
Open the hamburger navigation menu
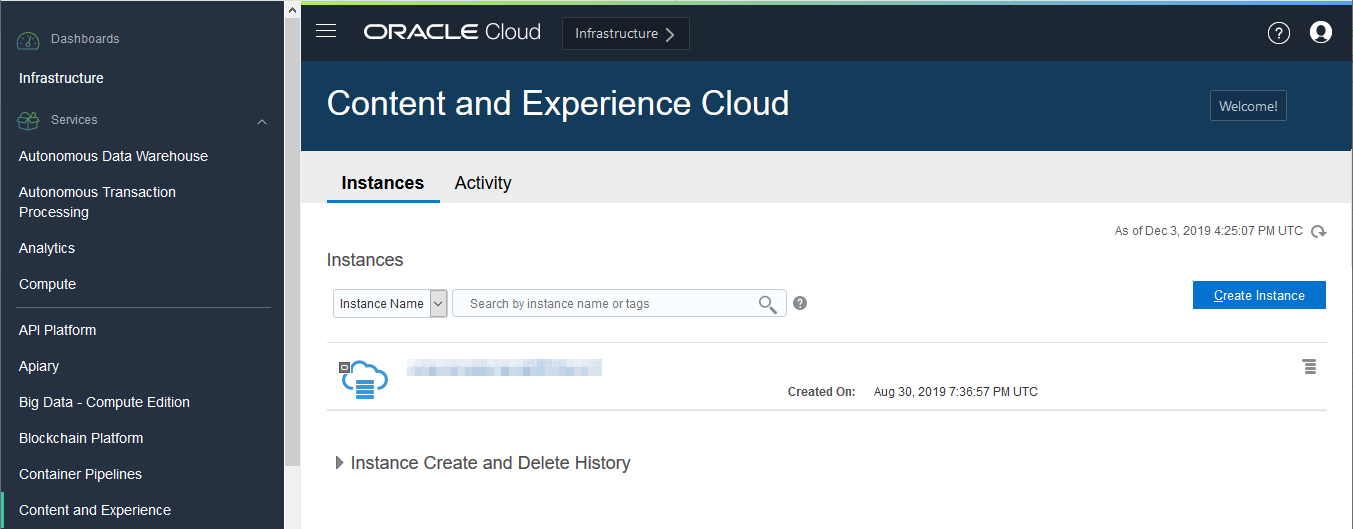(325, 31)
